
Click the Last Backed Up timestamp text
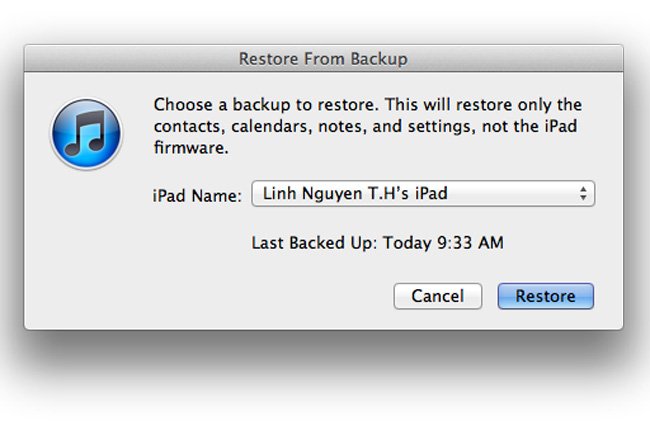378,243
